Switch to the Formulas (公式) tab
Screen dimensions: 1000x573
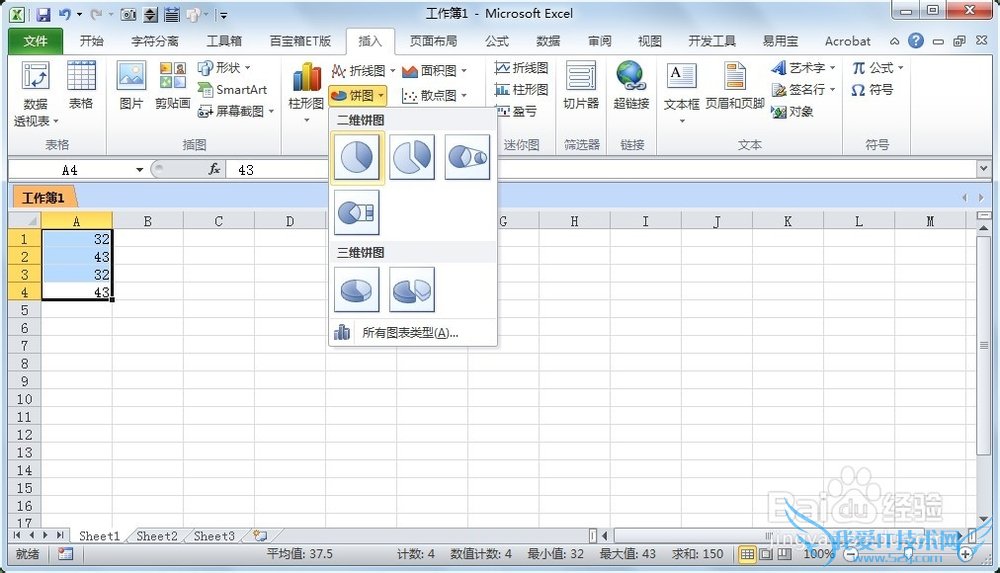point(497,41)
